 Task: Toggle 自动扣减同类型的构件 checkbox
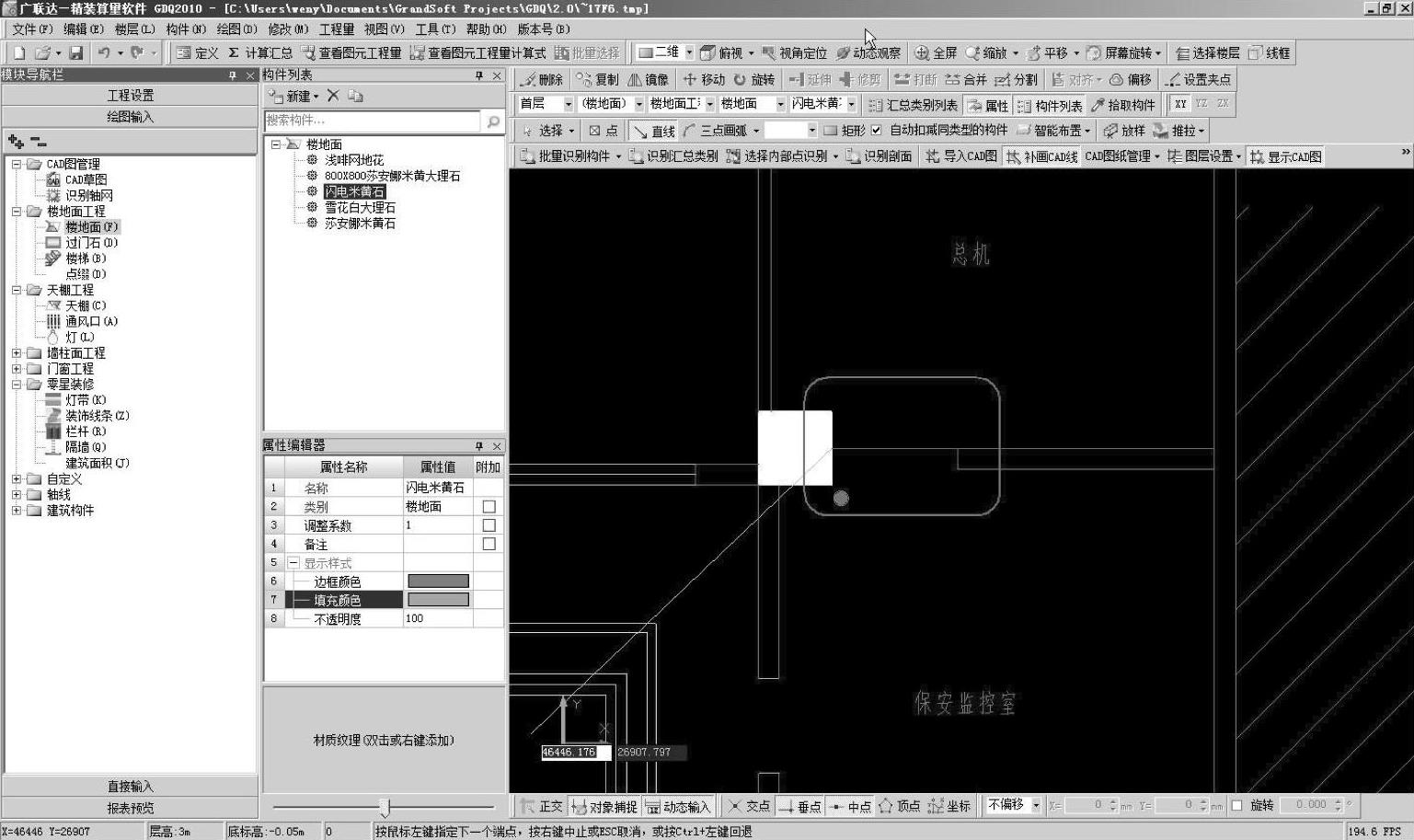[876, 130]
